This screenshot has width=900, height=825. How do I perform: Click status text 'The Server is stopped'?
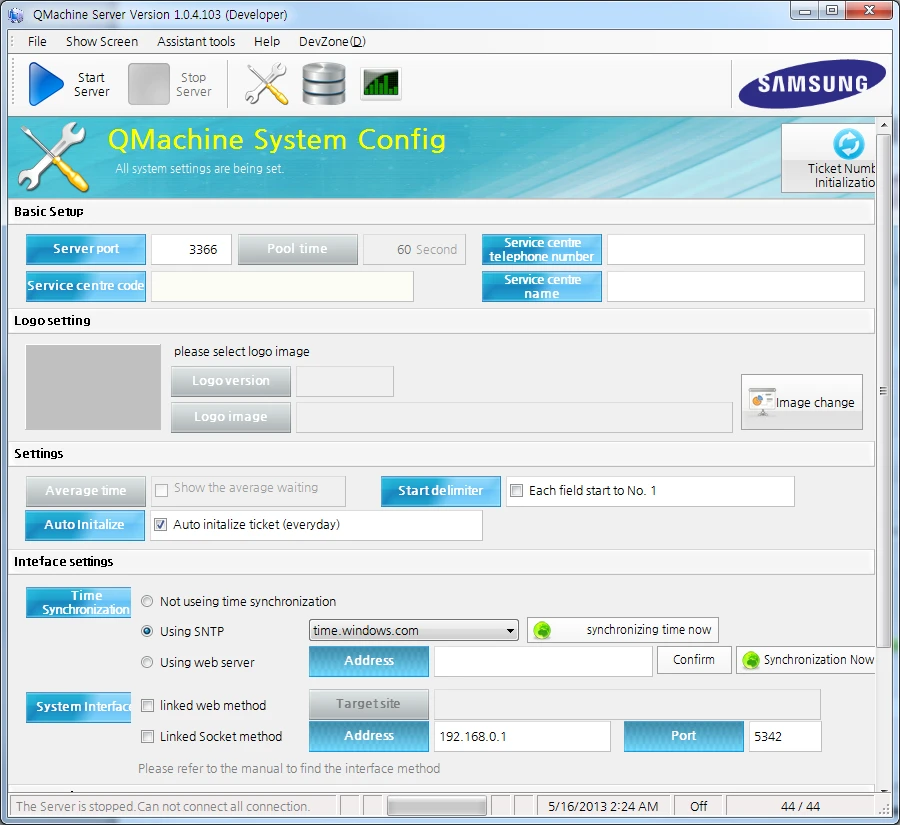point(73,806)
